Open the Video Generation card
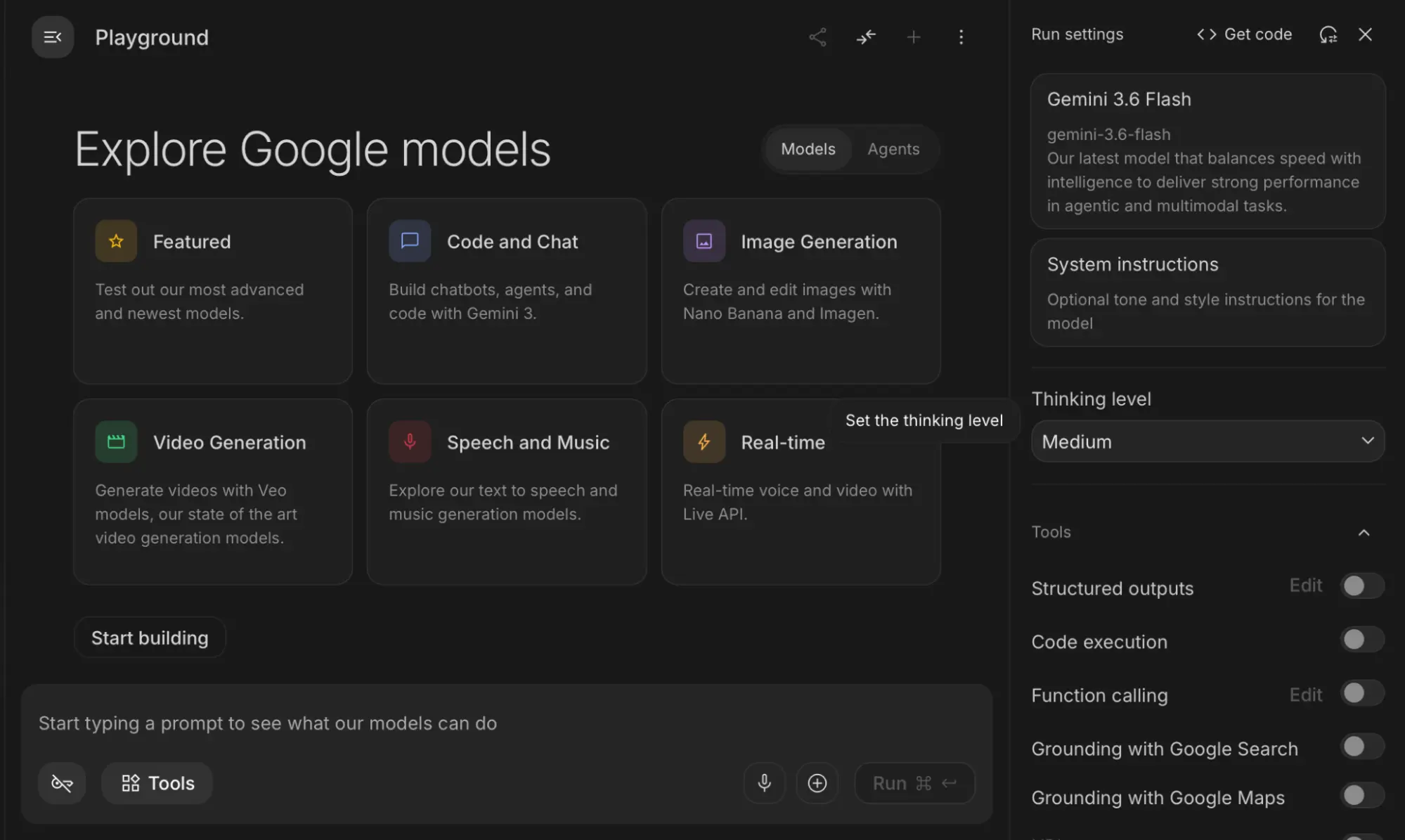This screenshot has width=1405, height=840. point(213,492)
